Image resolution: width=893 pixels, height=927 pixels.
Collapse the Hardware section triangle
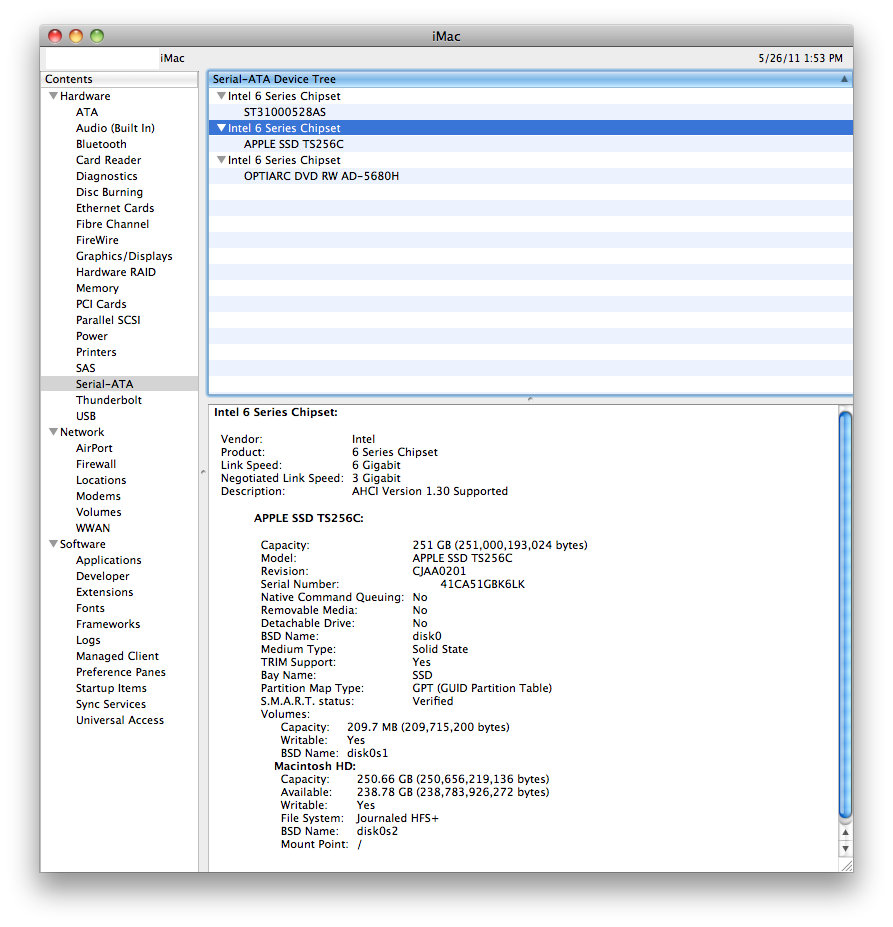(x=53, y=96)
